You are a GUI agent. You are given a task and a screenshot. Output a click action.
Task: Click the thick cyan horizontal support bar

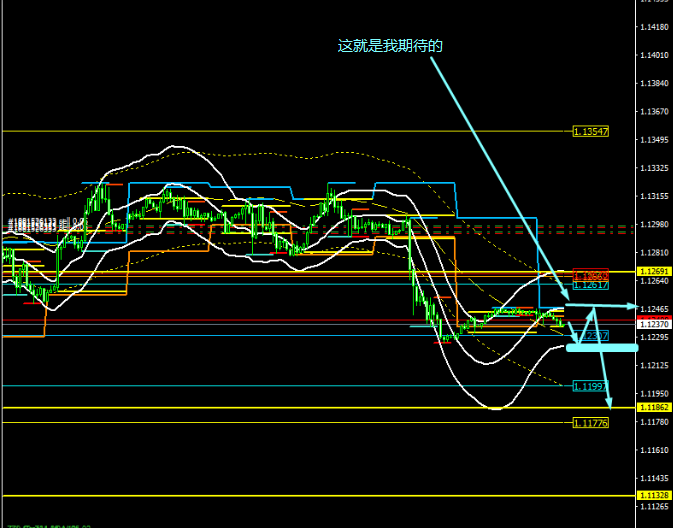601,347
